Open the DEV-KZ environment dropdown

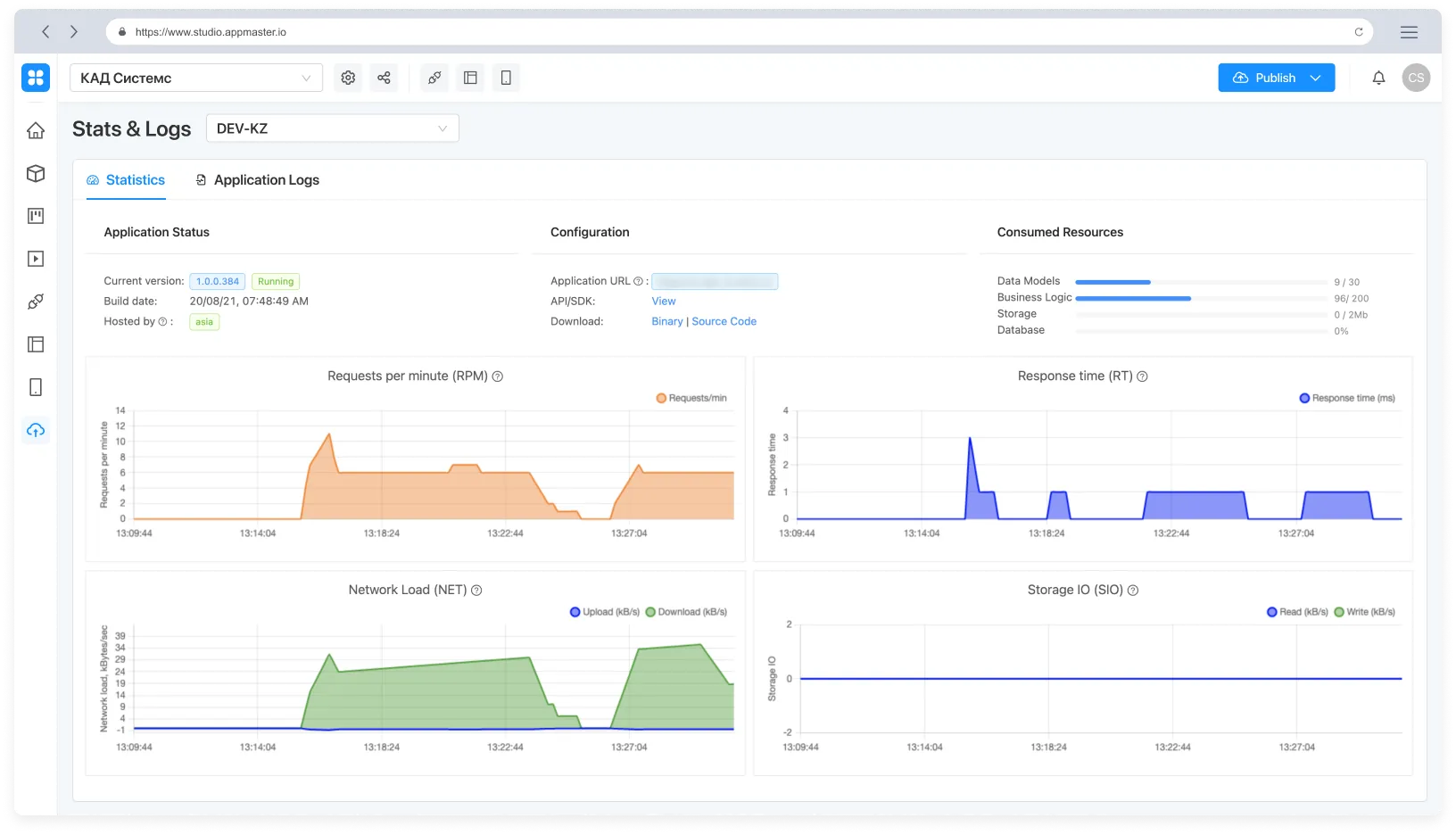332,128
